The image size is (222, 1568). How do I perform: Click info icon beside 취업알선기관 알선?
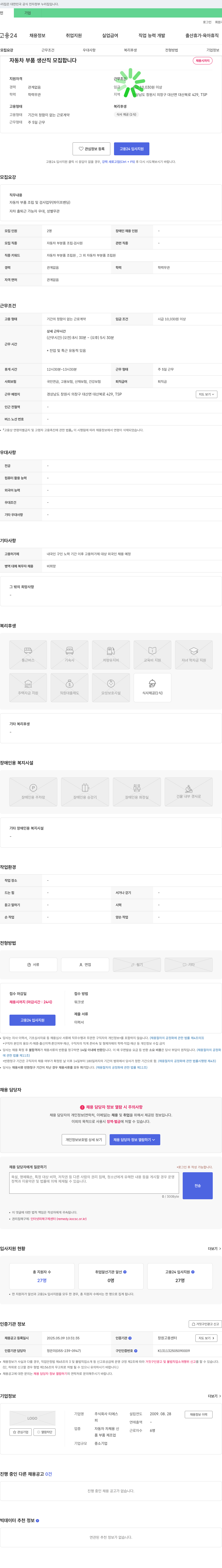pos(125,1271)
